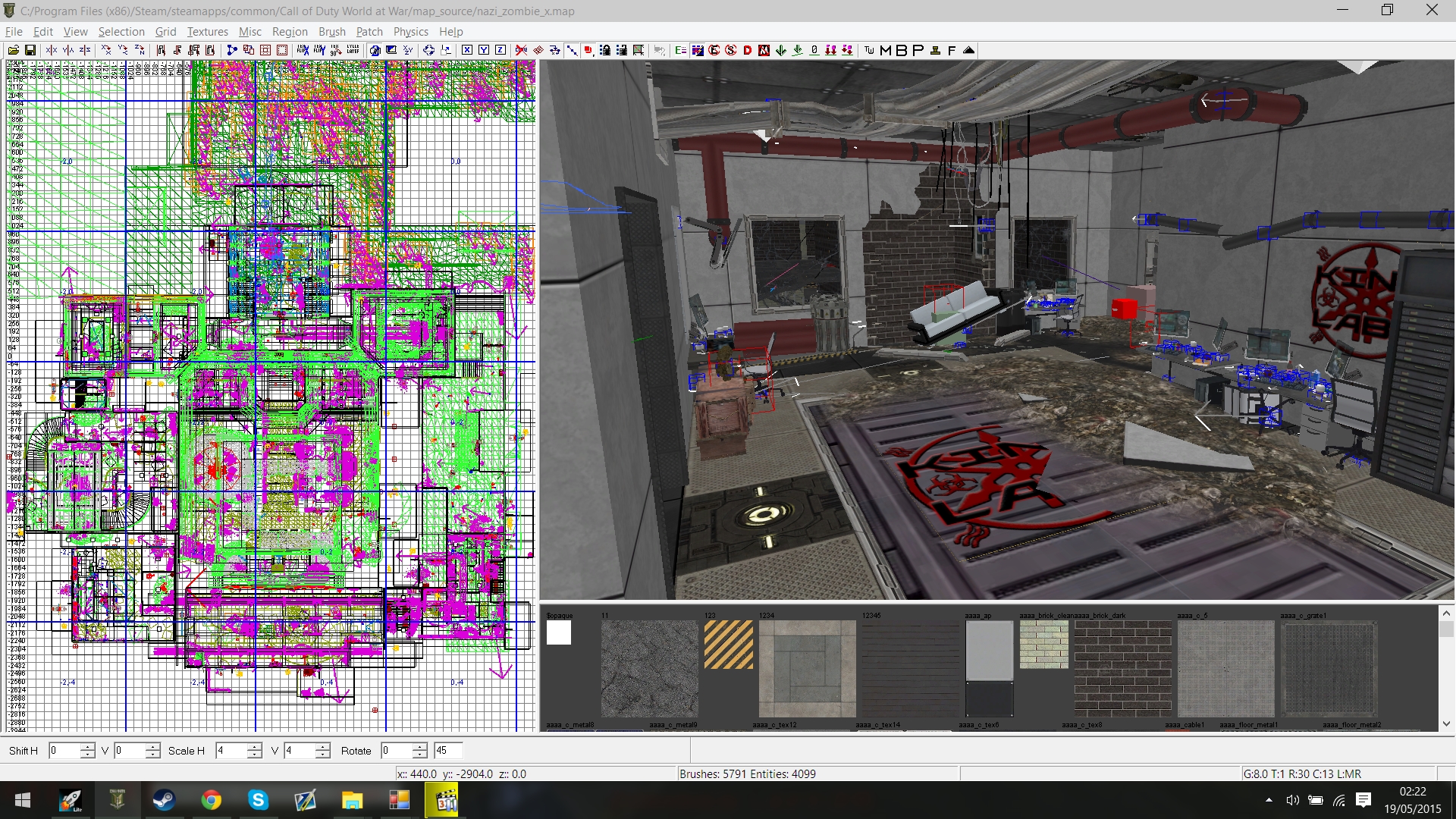Open the Brush menu

[x=331, y=32]
